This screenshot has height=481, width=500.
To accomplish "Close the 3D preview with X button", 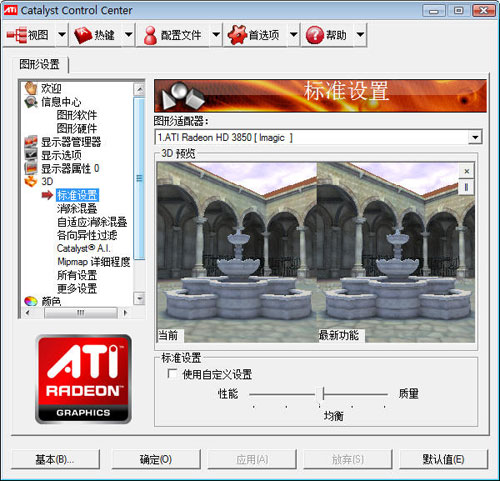I will tap(467, 171).
